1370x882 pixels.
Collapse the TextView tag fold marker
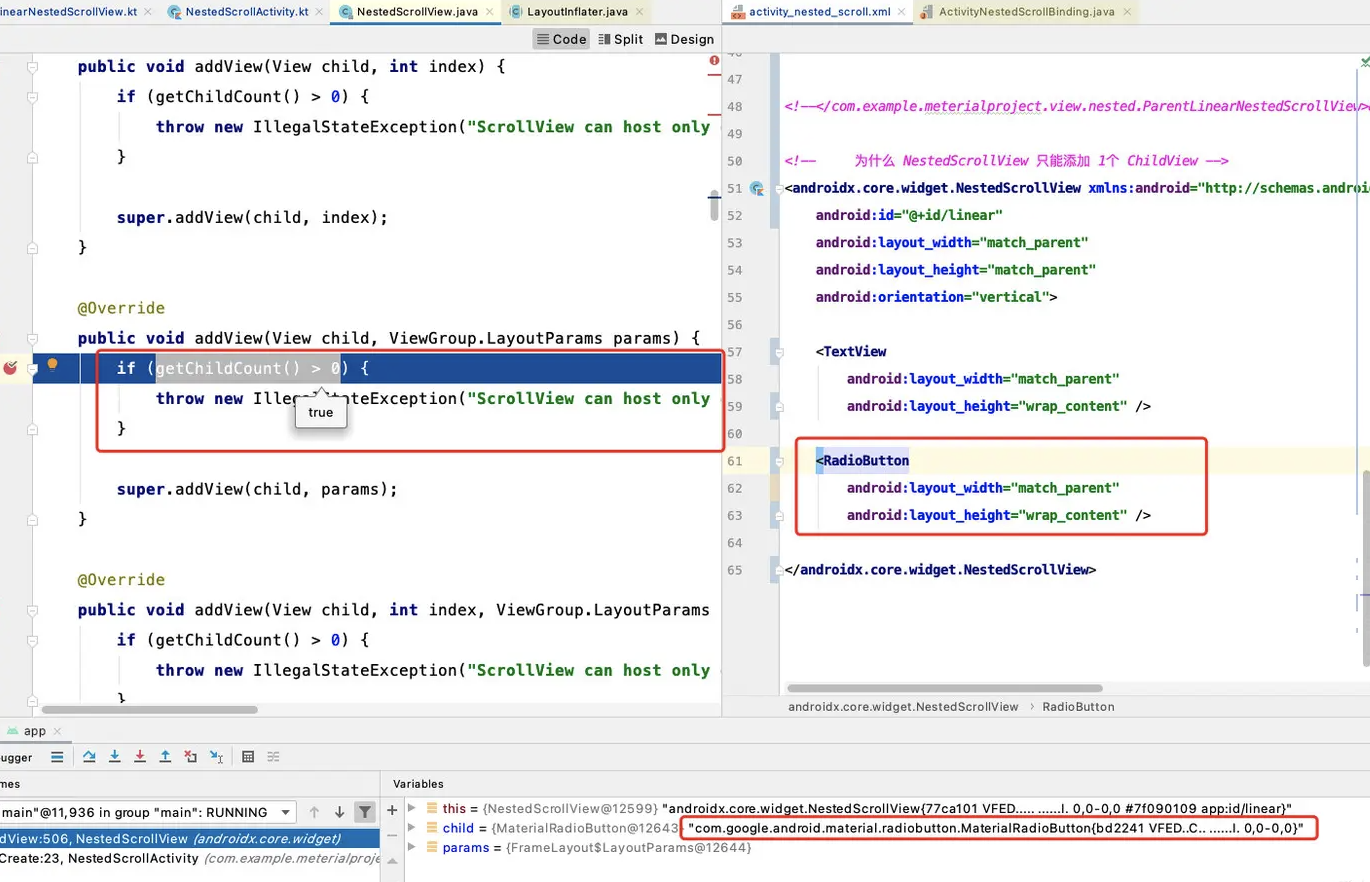pyautogui.click(x=780, y=352)
